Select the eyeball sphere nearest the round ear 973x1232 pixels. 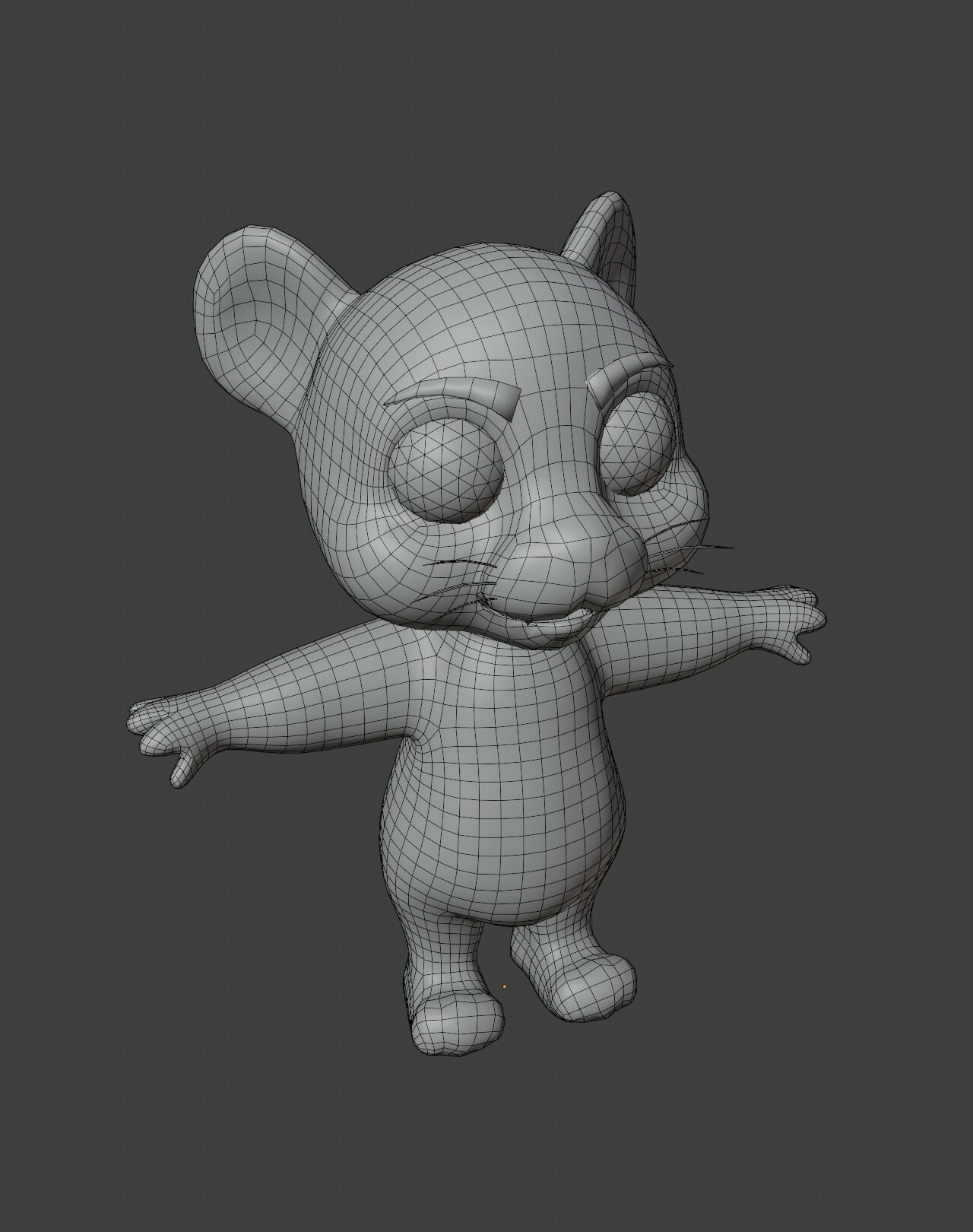click(x=447, y=469)
